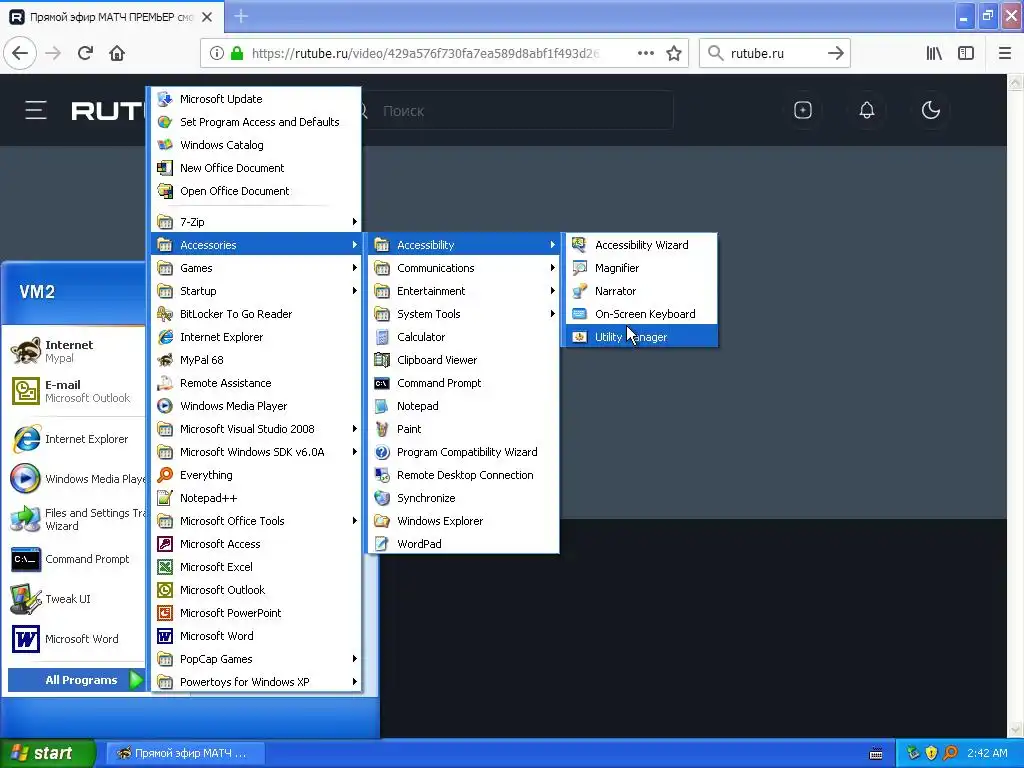The height and width of the screenshot is (768, 1024).
Task: Click the Paint icon
Action: pos(382,429)
